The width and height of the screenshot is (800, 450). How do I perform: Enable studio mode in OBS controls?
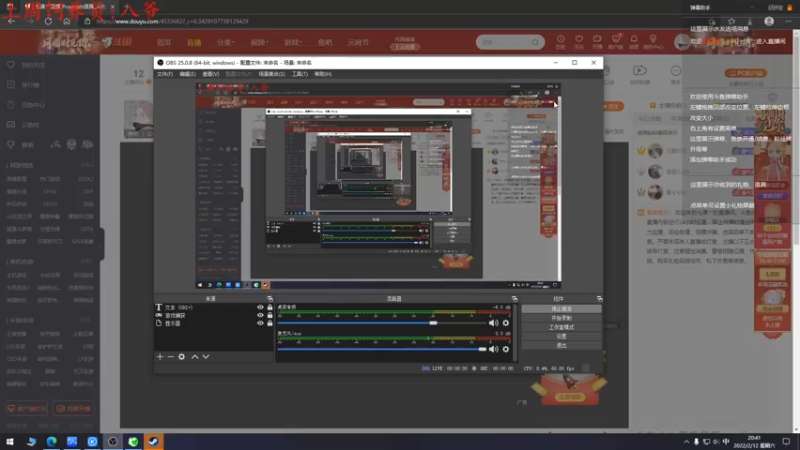coord(561,327)
